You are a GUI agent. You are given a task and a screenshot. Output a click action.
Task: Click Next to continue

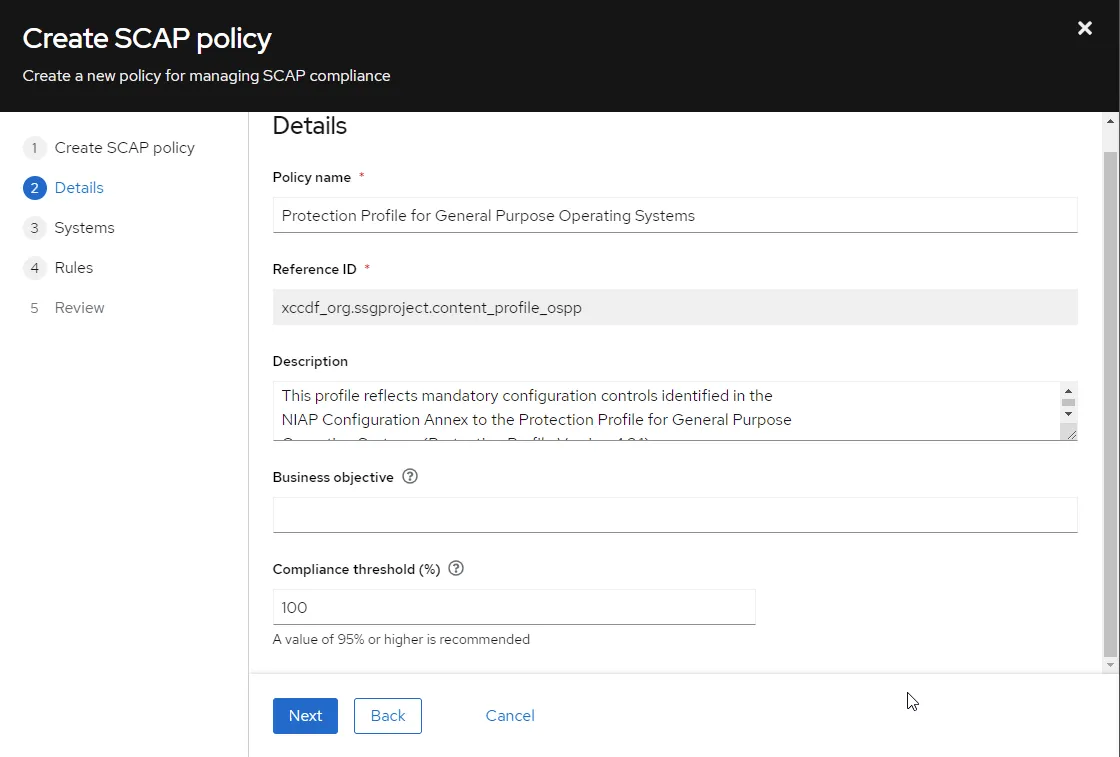point(305,716)
